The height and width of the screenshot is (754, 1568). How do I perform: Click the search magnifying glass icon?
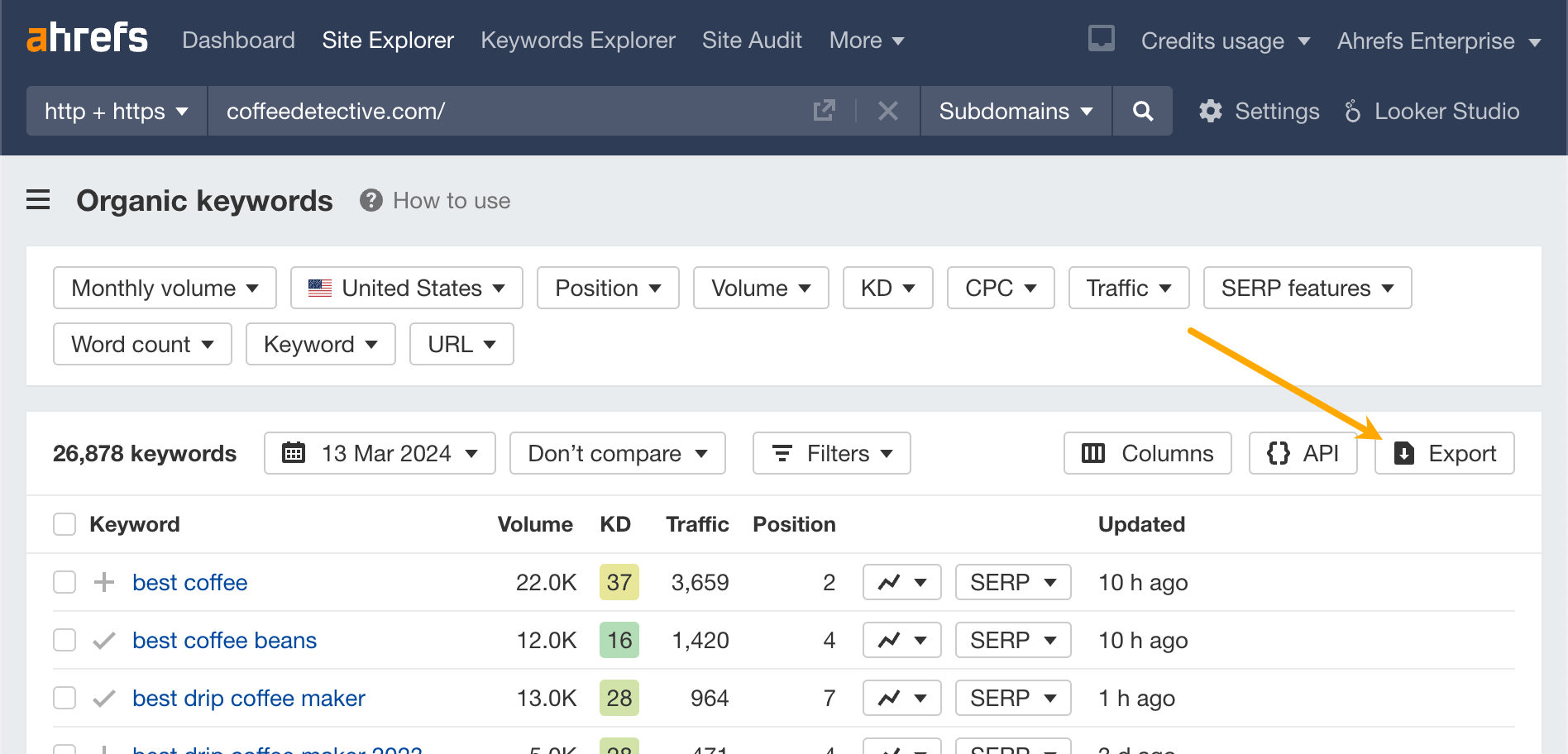pos(1142,111)
